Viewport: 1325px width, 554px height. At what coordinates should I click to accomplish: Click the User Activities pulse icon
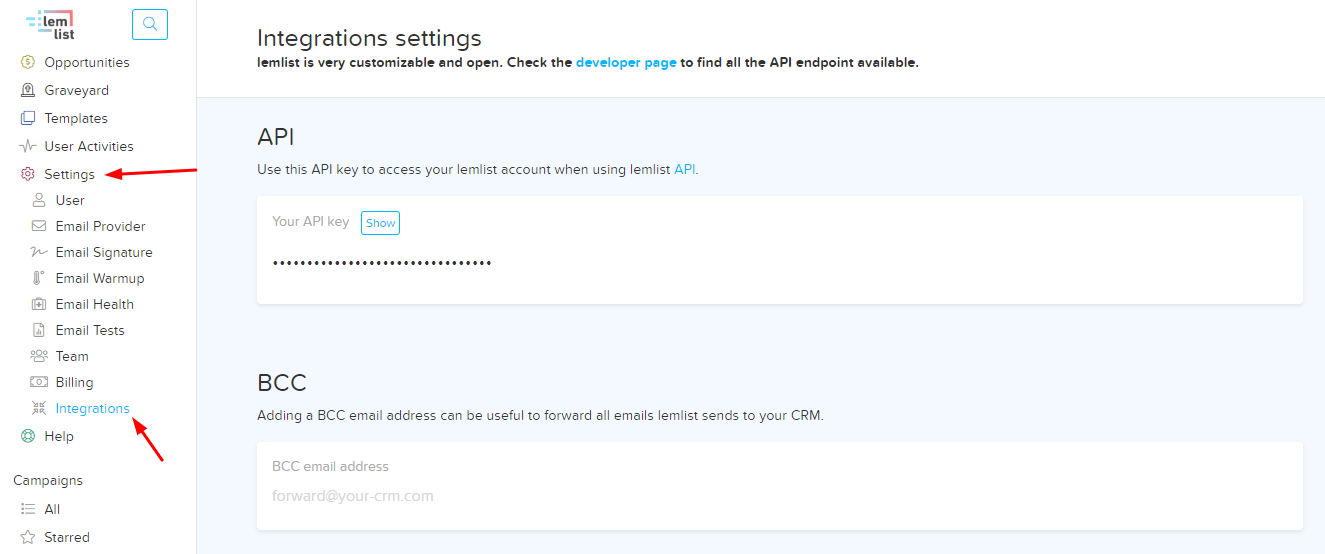[28, 146]
